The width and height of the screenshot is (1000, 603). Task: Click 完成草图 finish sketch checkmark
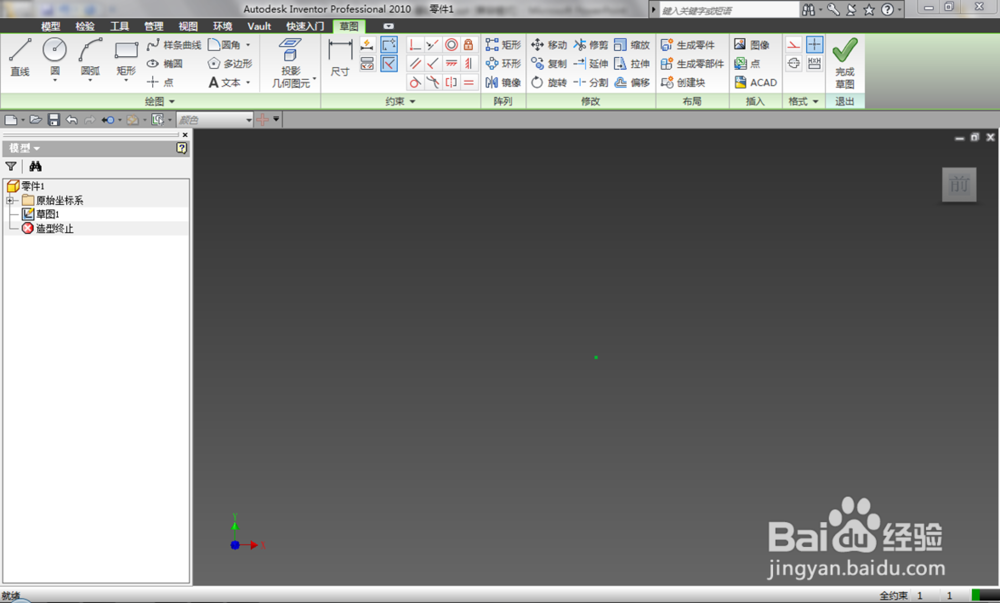click(x=845, y=62)
